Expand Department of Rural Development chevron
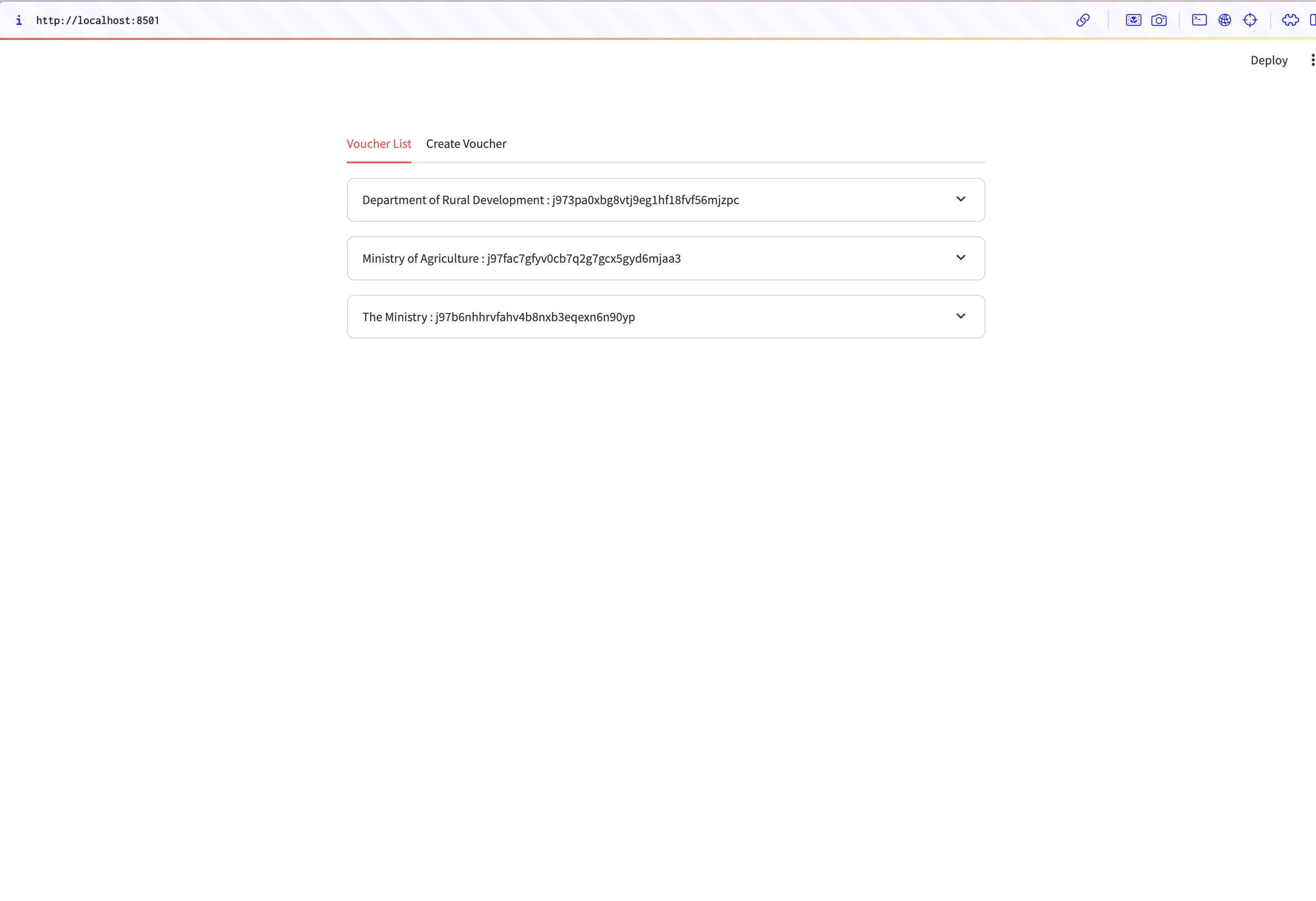Viewport: 1316px width, 901px height. click(x=960, y=199)
